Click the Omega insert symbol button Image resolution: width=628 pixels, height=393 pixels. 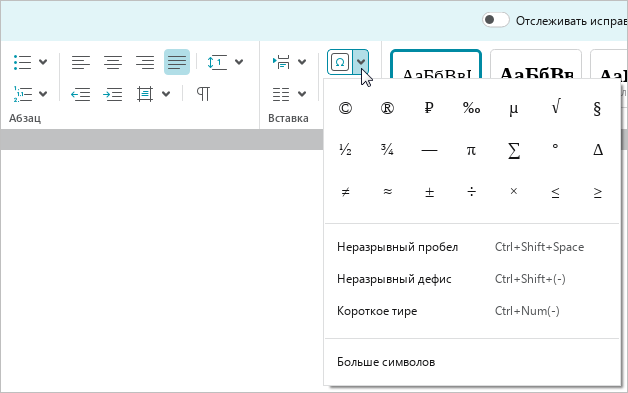[x=340, y=62]
